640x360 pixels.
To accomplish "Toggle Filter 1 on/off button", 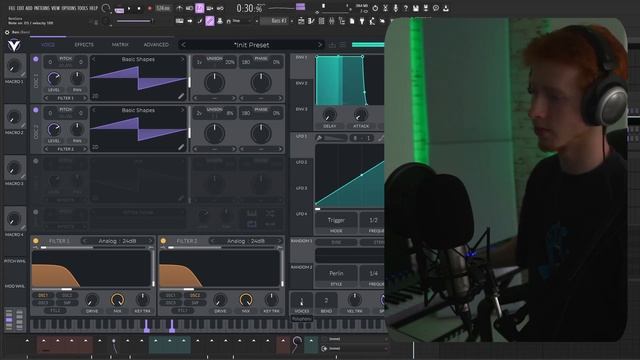I will (x=36, y=241).
